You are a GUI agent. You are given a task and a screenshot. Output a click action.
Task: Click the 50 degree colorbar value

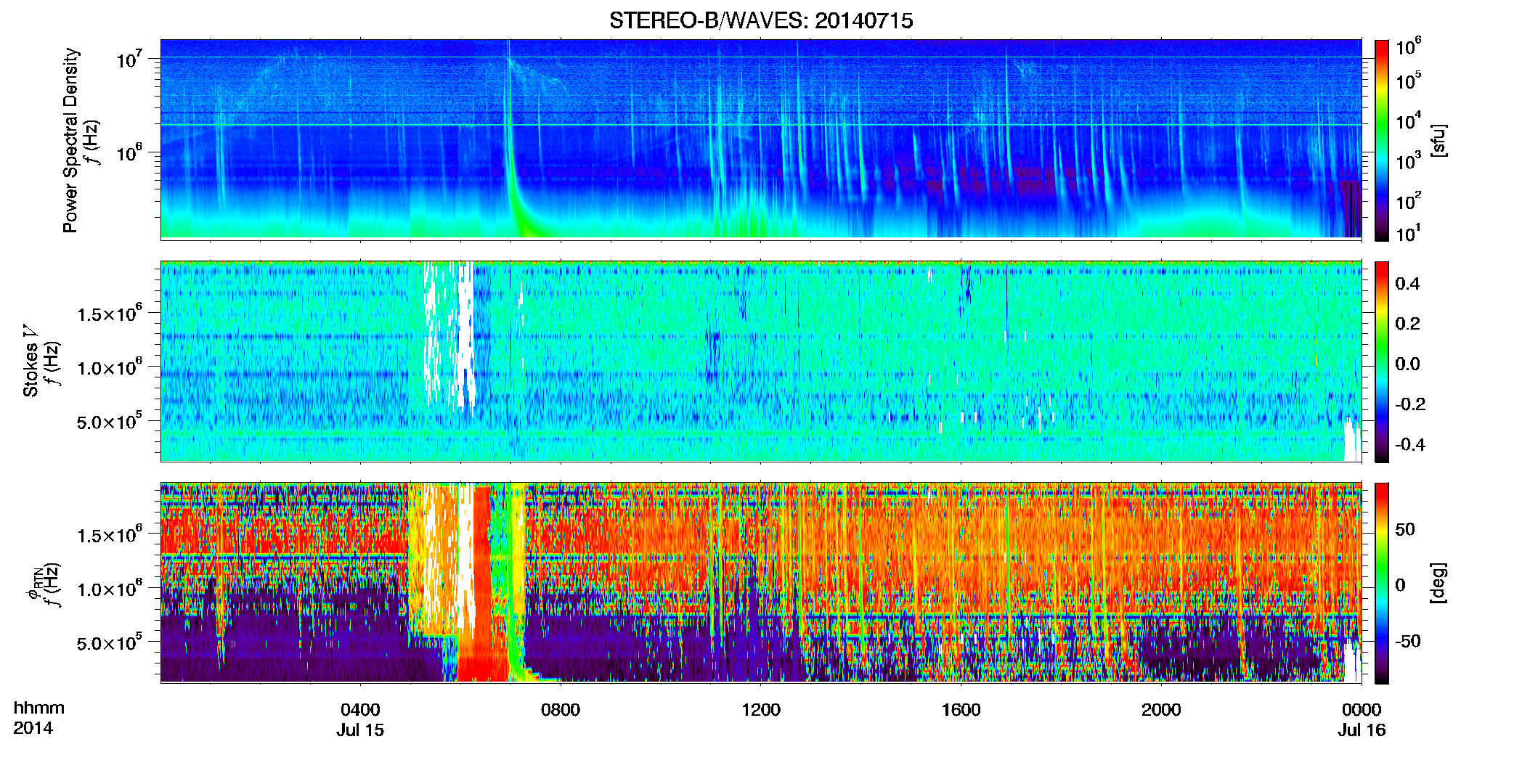point(1405,529)
